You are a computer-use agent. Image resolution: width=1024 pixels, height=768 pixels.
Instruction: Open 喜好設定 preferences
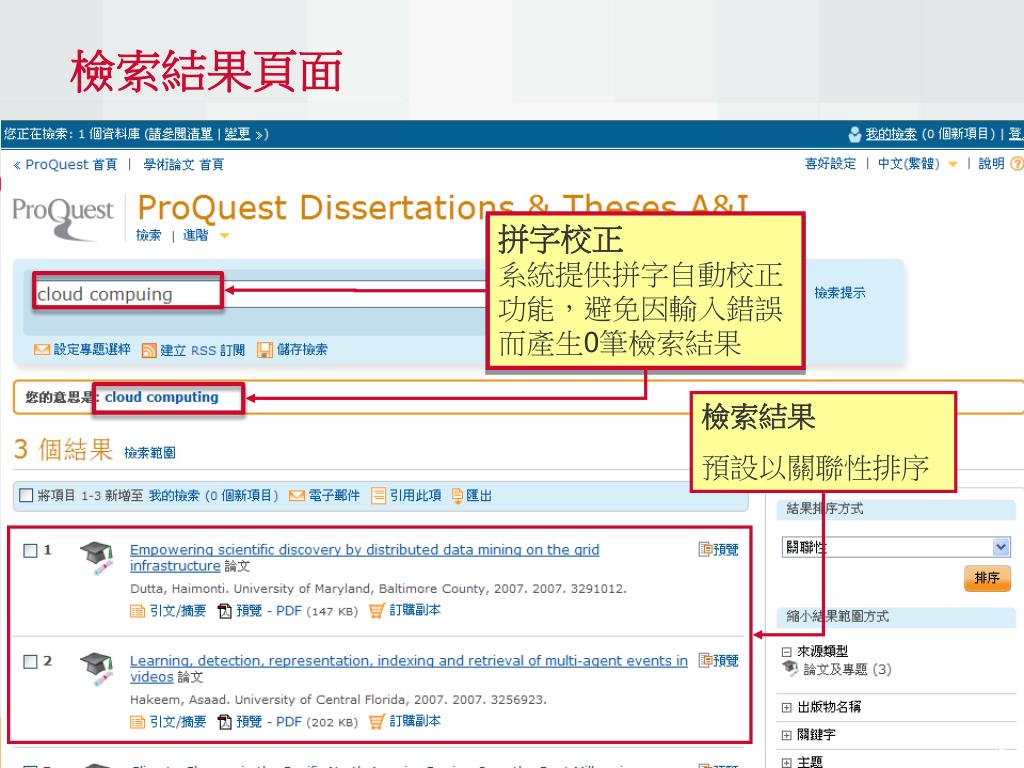tap(830, 164)
